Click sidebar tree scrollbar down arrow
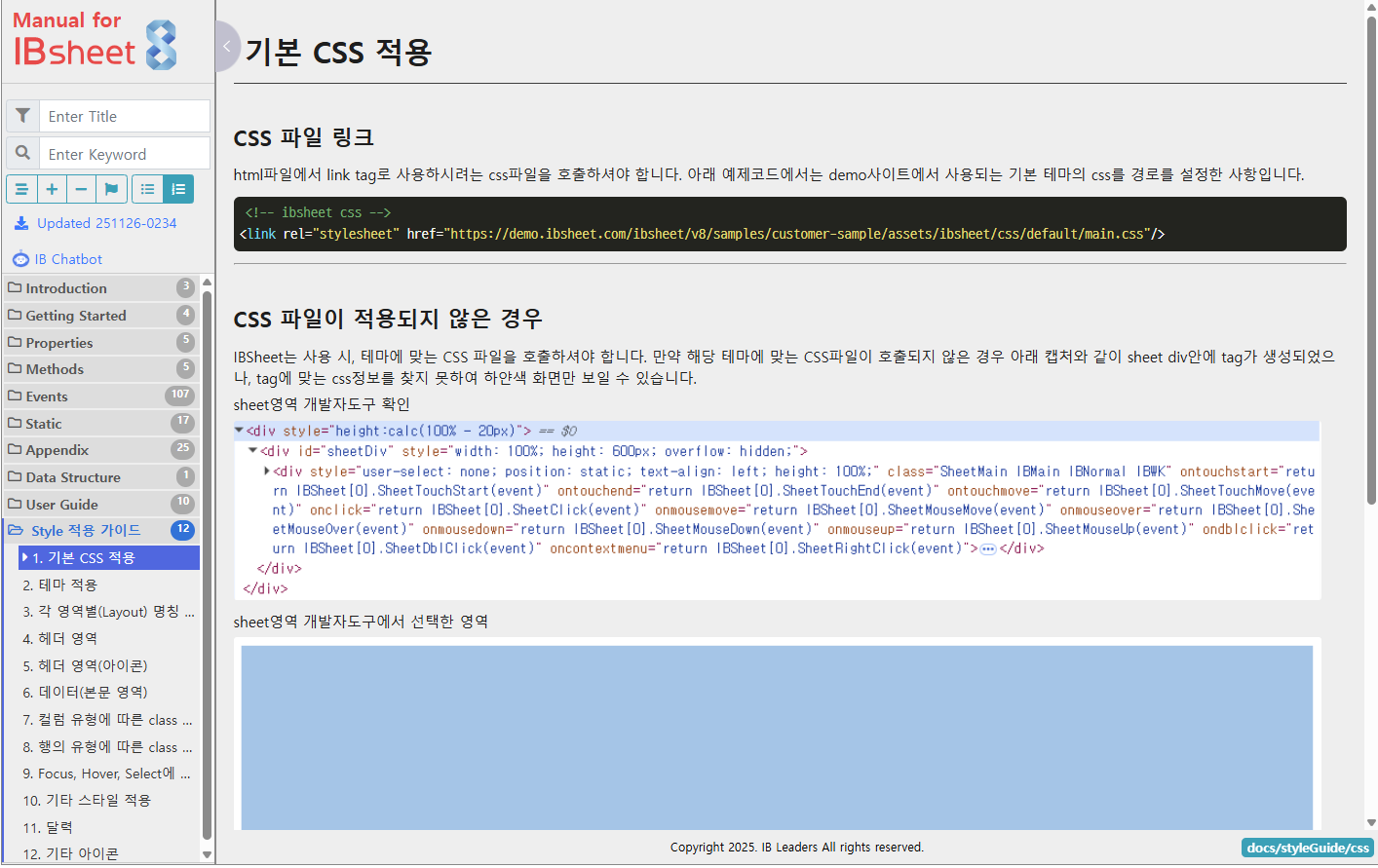 tap(207, 854)
